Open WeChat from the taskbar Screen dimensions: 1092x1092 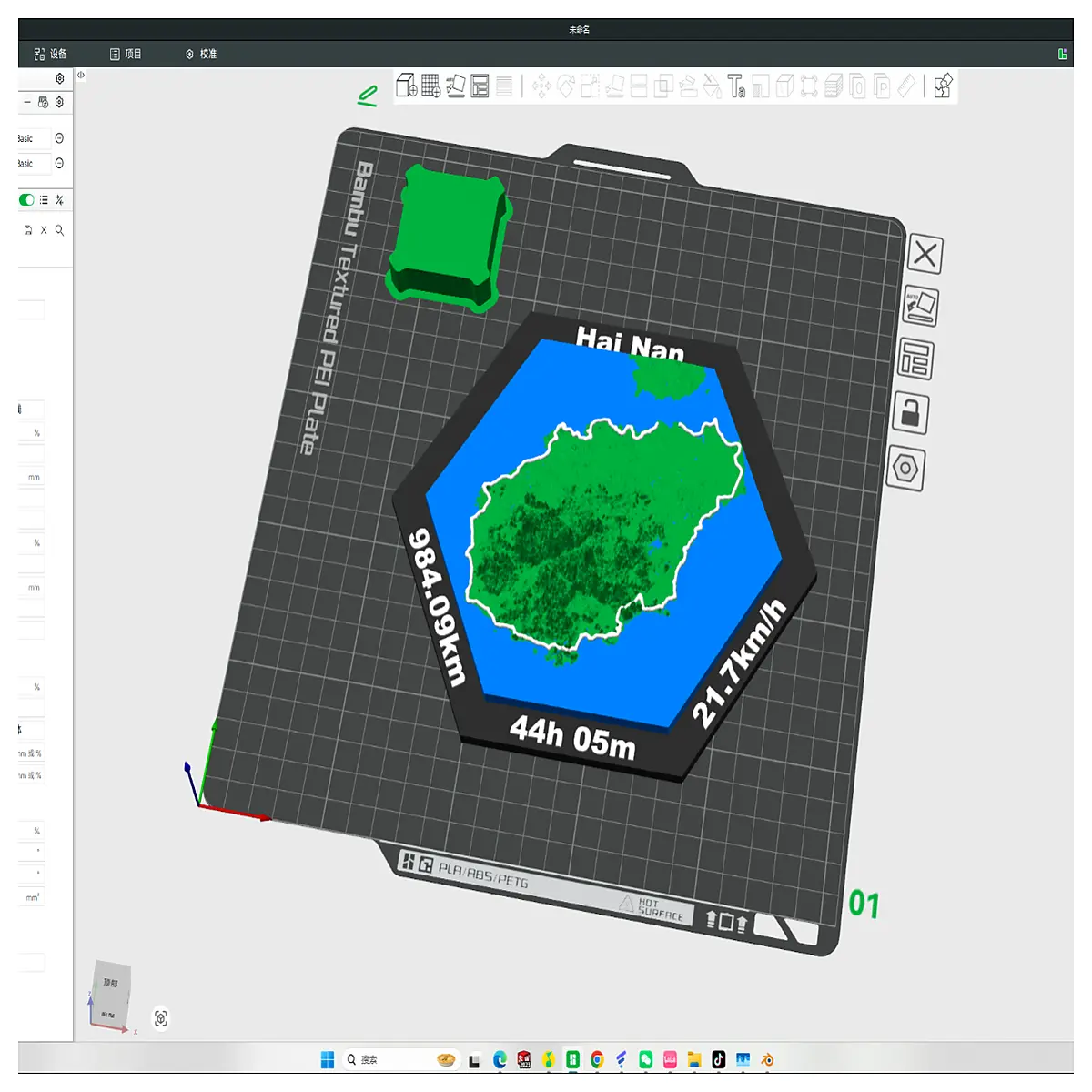[645, 1059]
